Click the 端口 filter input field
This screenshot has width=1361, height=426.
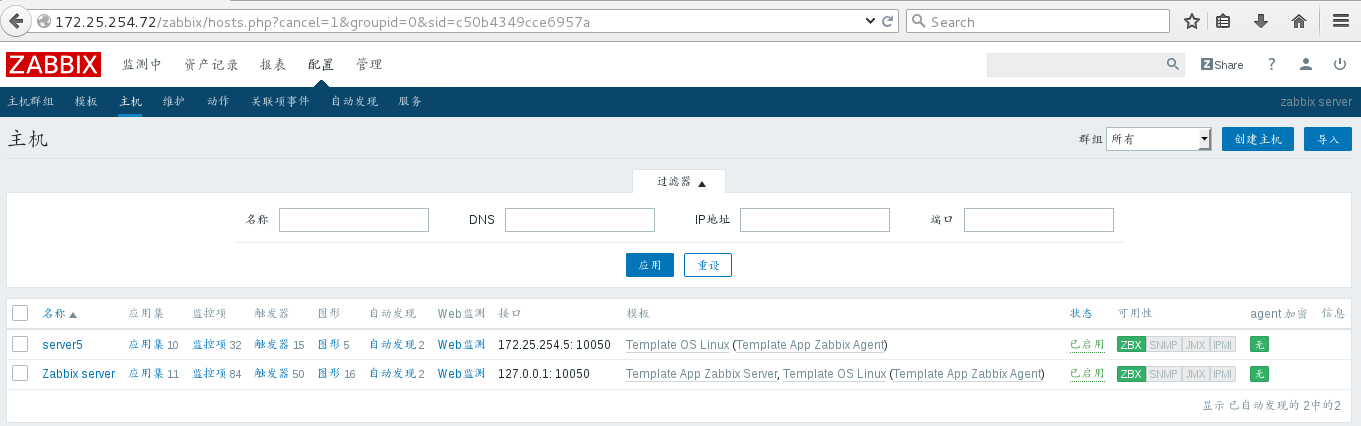pos(1039,220)
